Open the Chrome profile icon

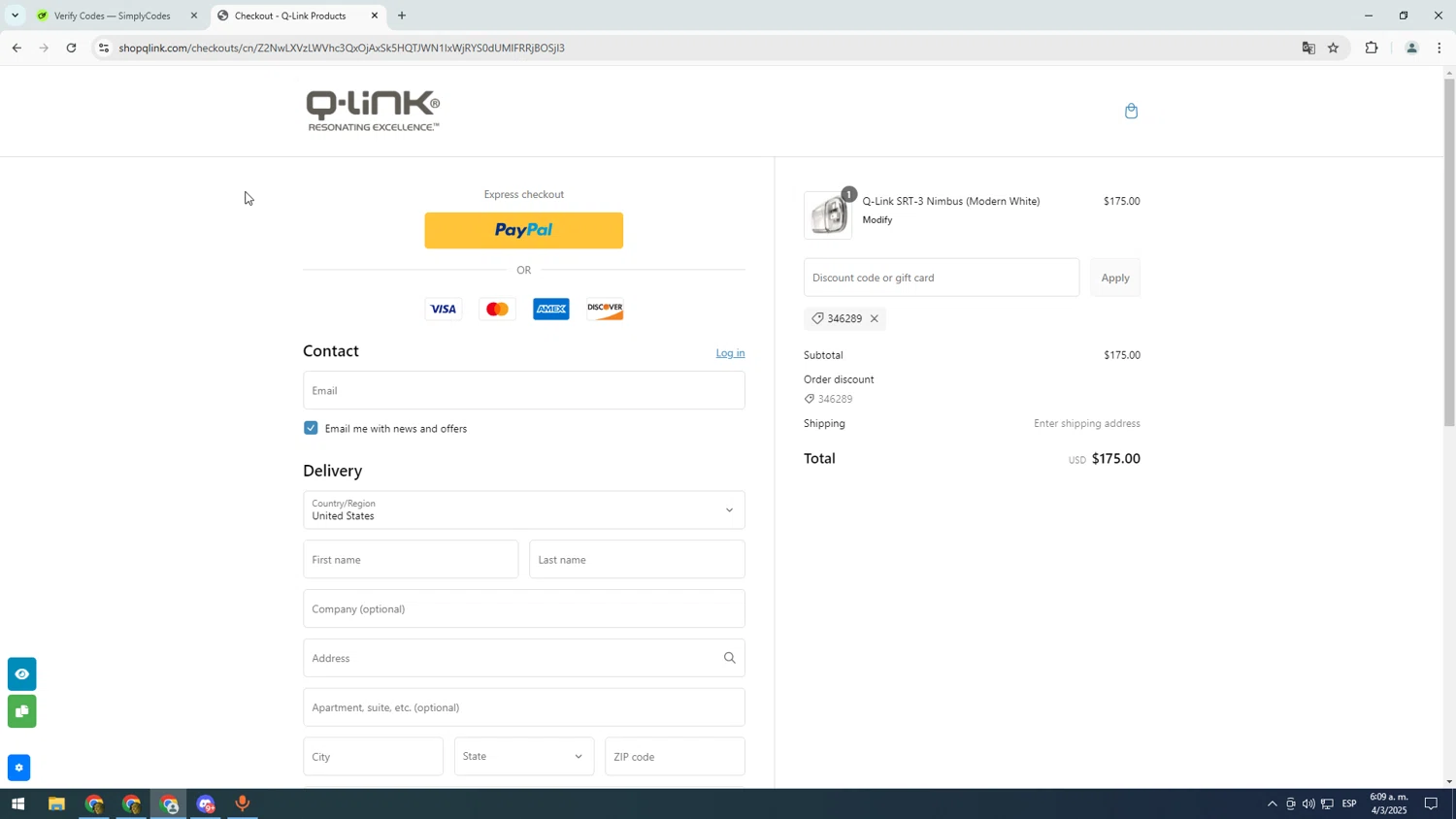click(1411, 48)
